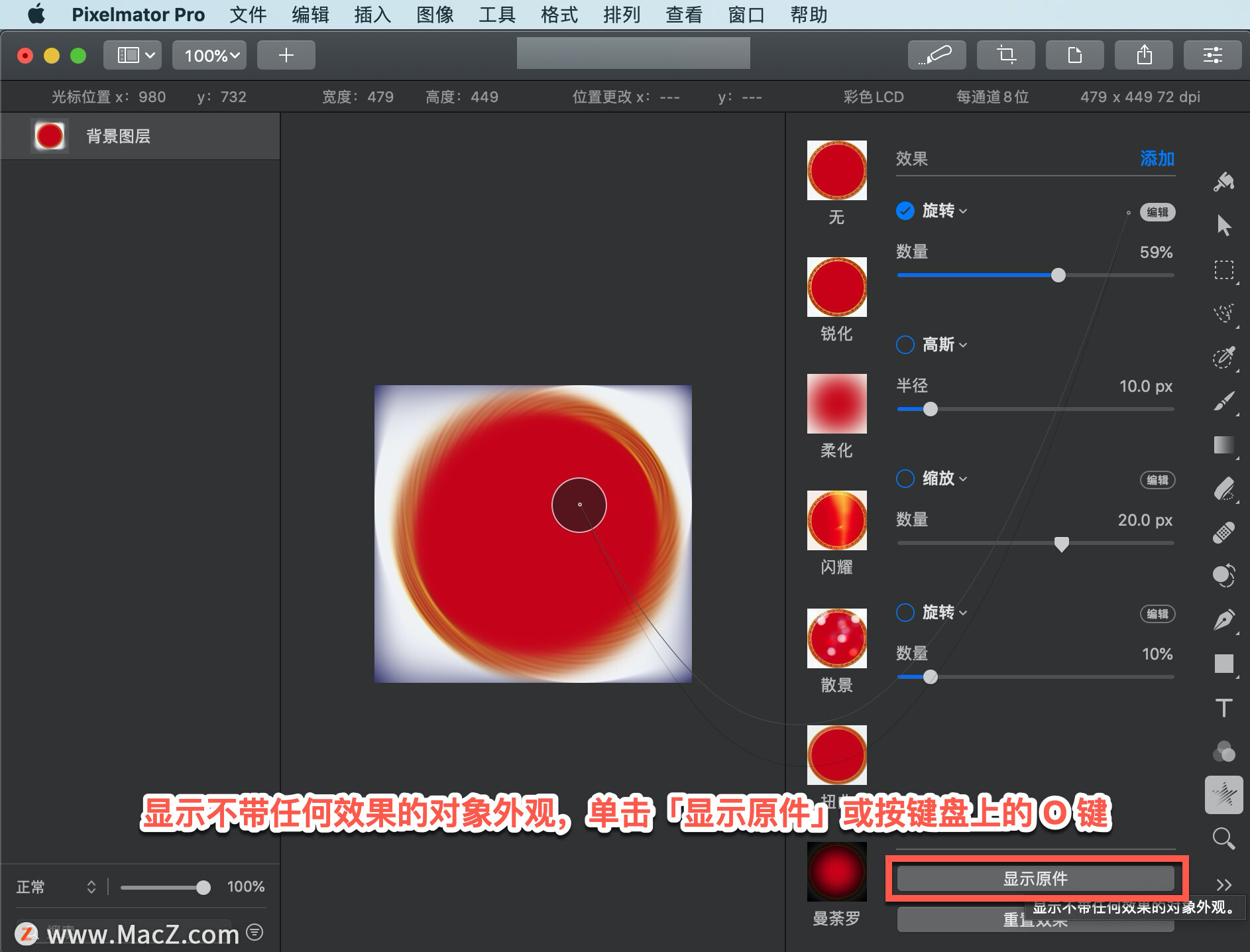The height and width of the screenshot is (952, 1250).
Task: Open the bottom 旋转 effect type dropdown
Action: pos(945,613)
